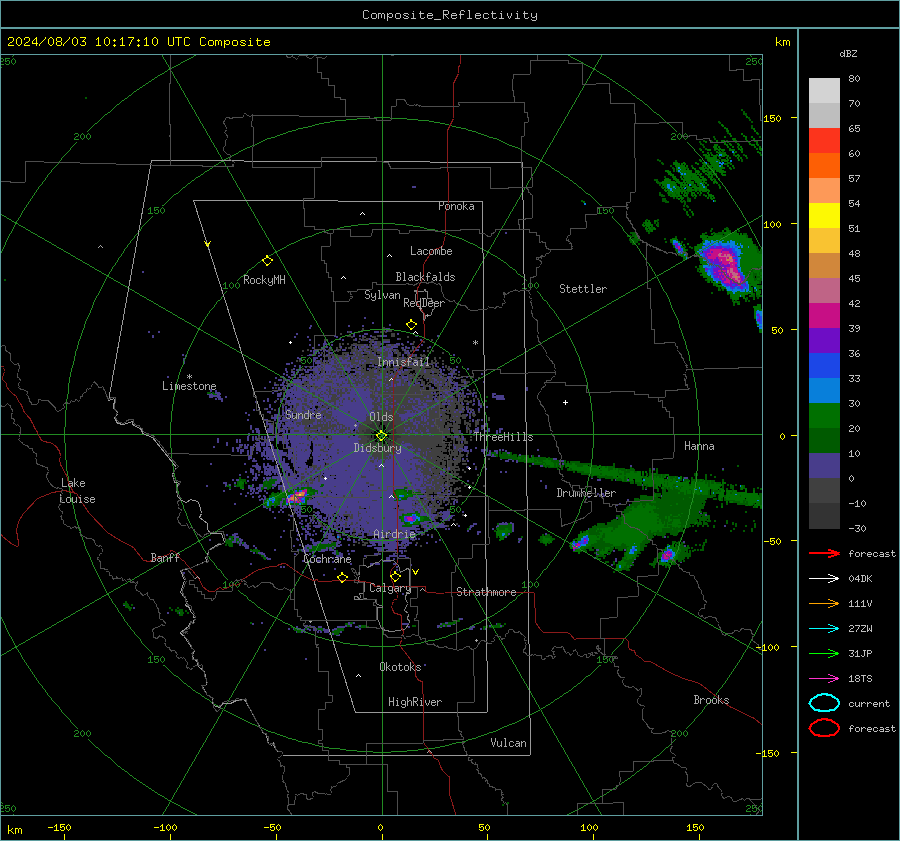Click the yellow diamond marker below Cochrane
Screen dimensions: 900x841
343,578
